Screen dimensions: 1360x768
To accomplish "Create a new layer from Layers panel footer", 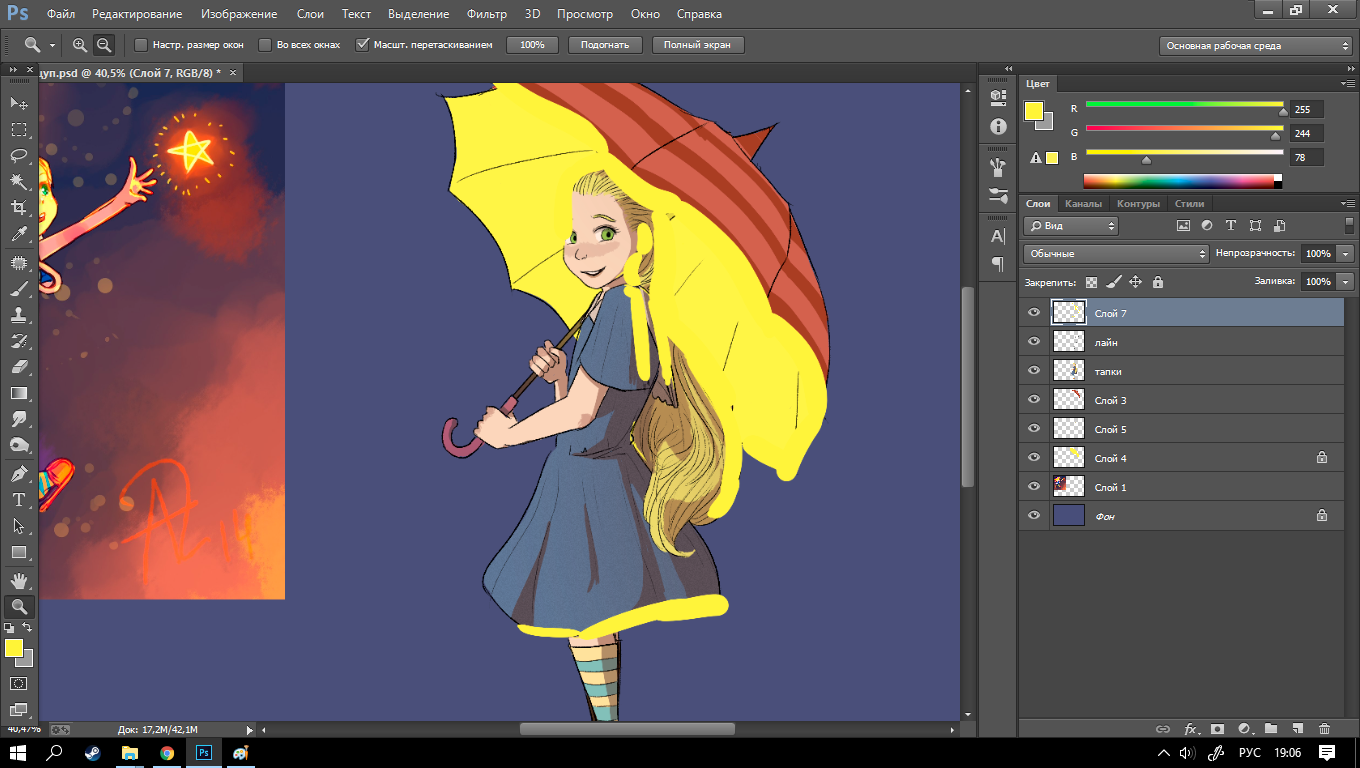I will 1297,729.
